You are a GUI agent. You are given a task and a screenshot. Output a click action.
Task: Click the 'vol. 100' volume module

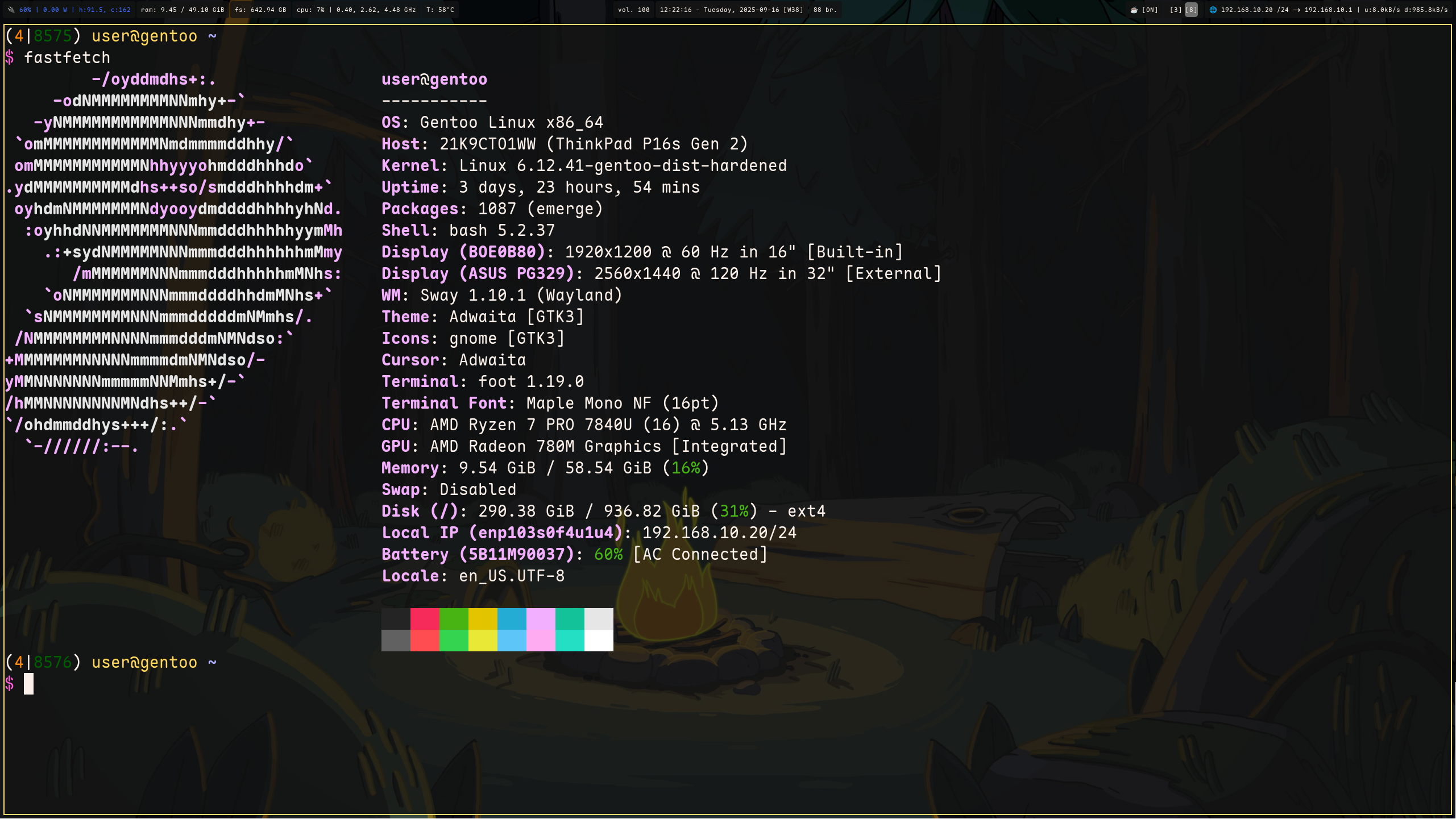(x=633, y=10)
